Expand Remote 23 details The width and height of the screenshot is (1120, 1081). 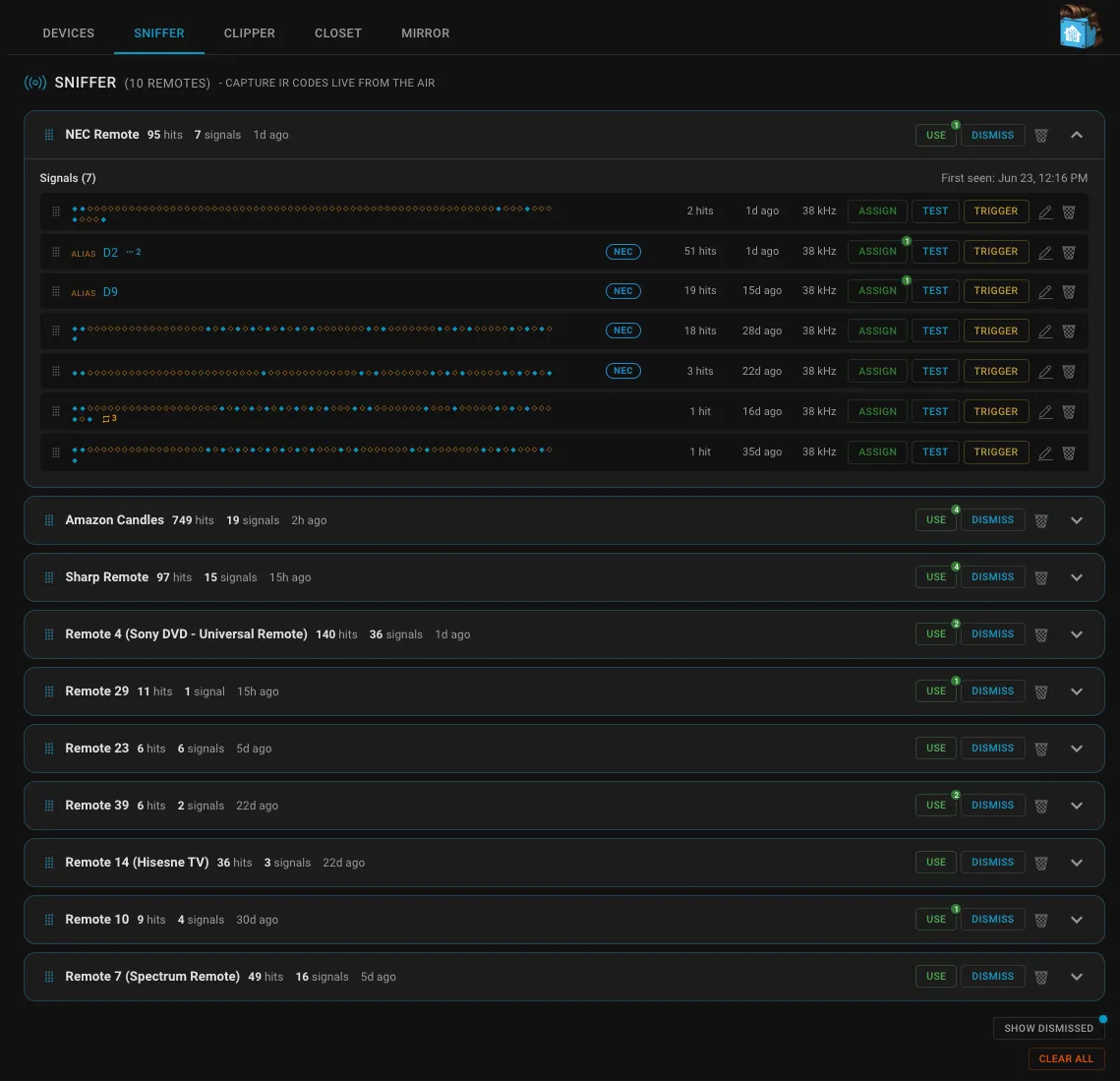click(x=1077, y=749)
